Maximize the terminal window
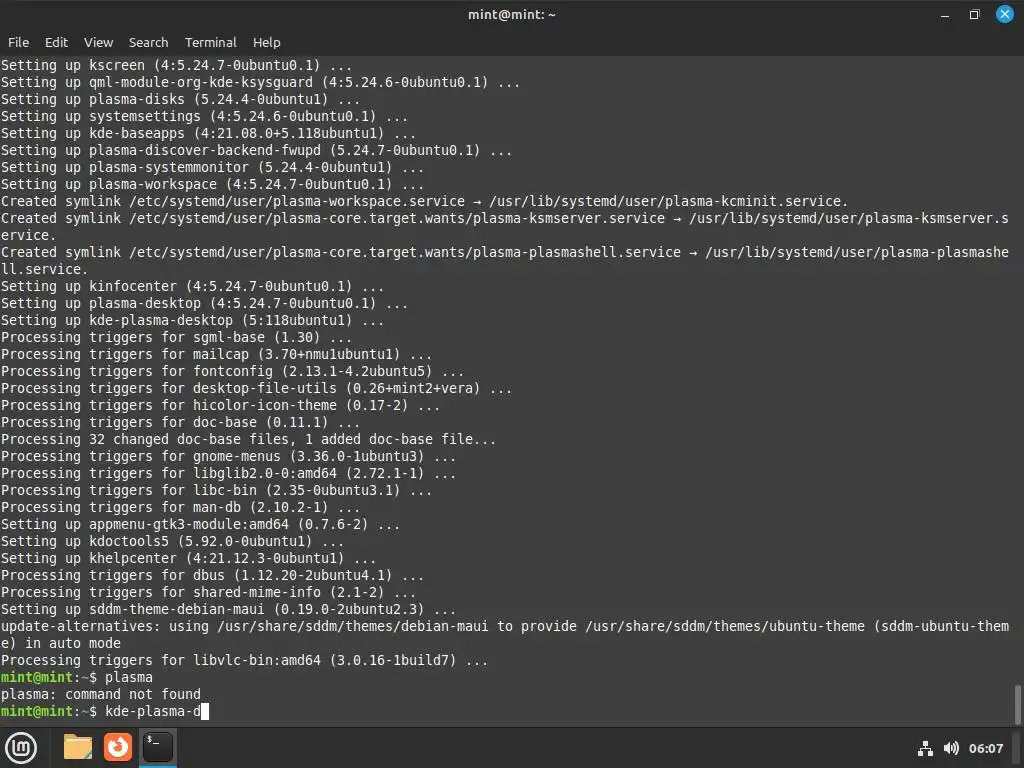 pyautogui.click(x=974, y=14)
